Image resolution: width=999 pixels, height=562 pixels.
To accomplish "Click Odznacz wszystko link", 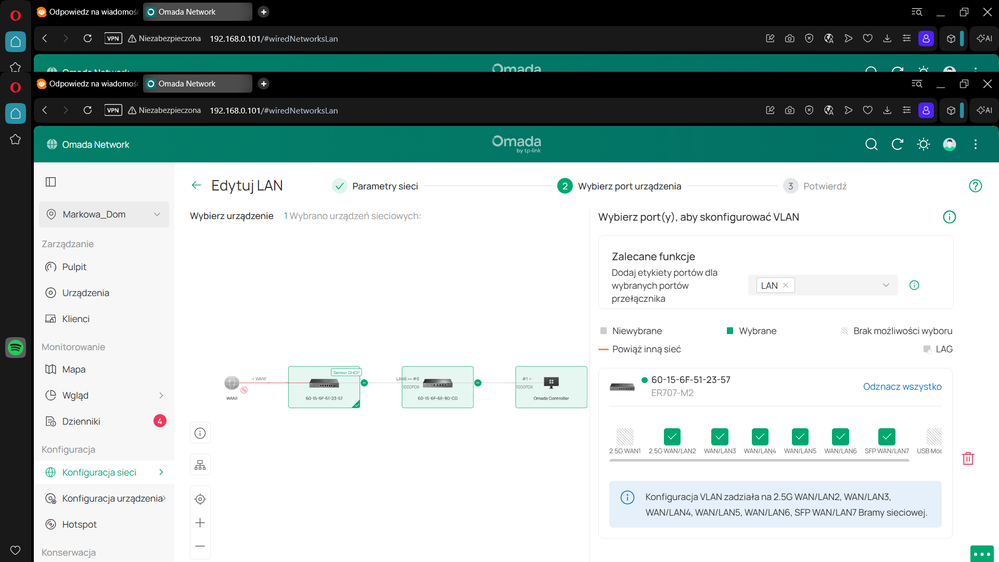I will [902, 387].
